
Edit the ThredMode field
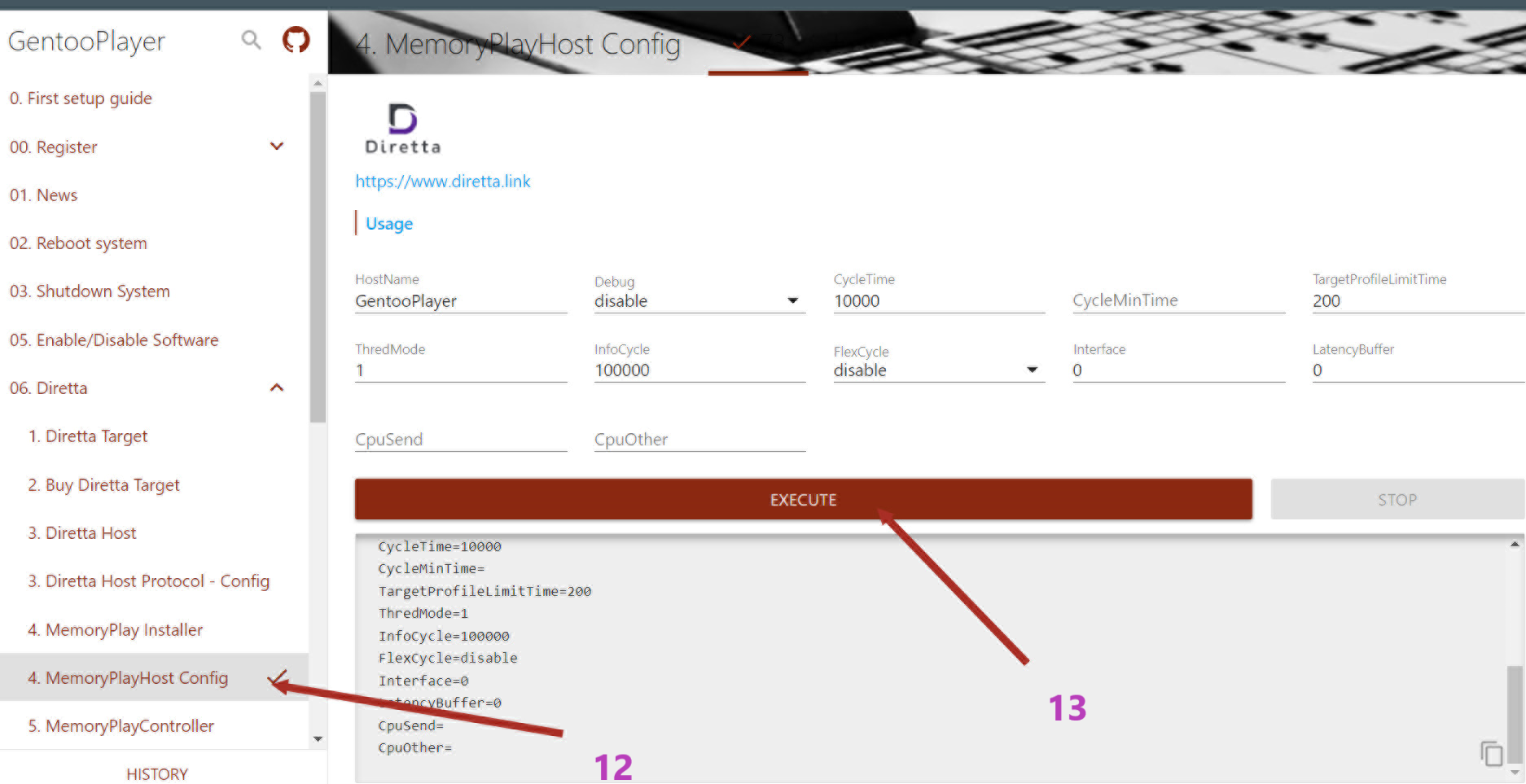coord(461,370)
